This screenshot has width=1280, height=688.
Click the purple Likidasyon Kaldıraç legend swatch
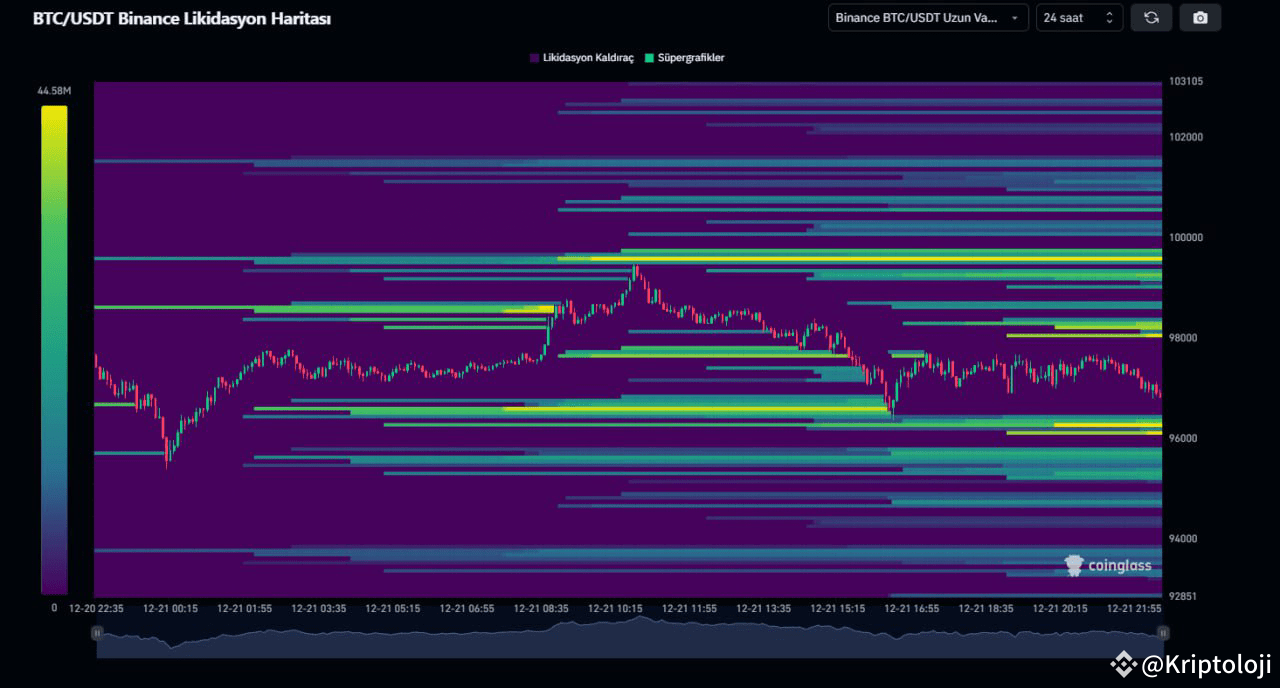pos(533,58)
